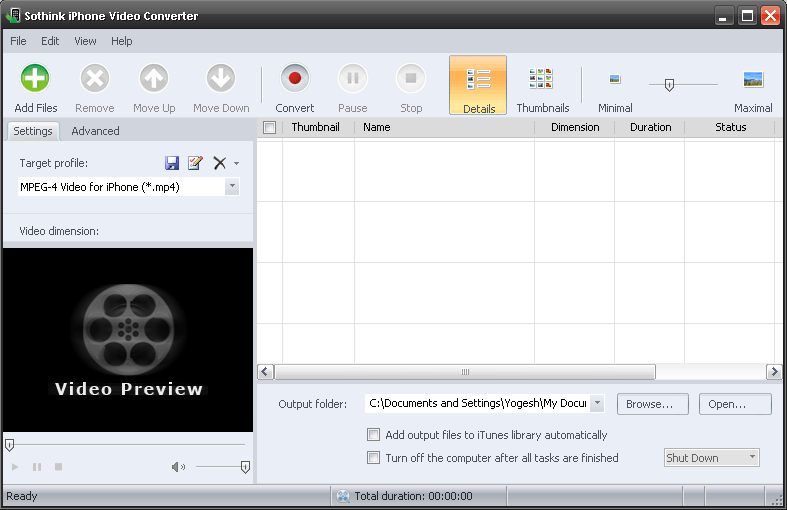Expand the Output folder path dropdown
This screenshot has width=787, height=510.
597,403
